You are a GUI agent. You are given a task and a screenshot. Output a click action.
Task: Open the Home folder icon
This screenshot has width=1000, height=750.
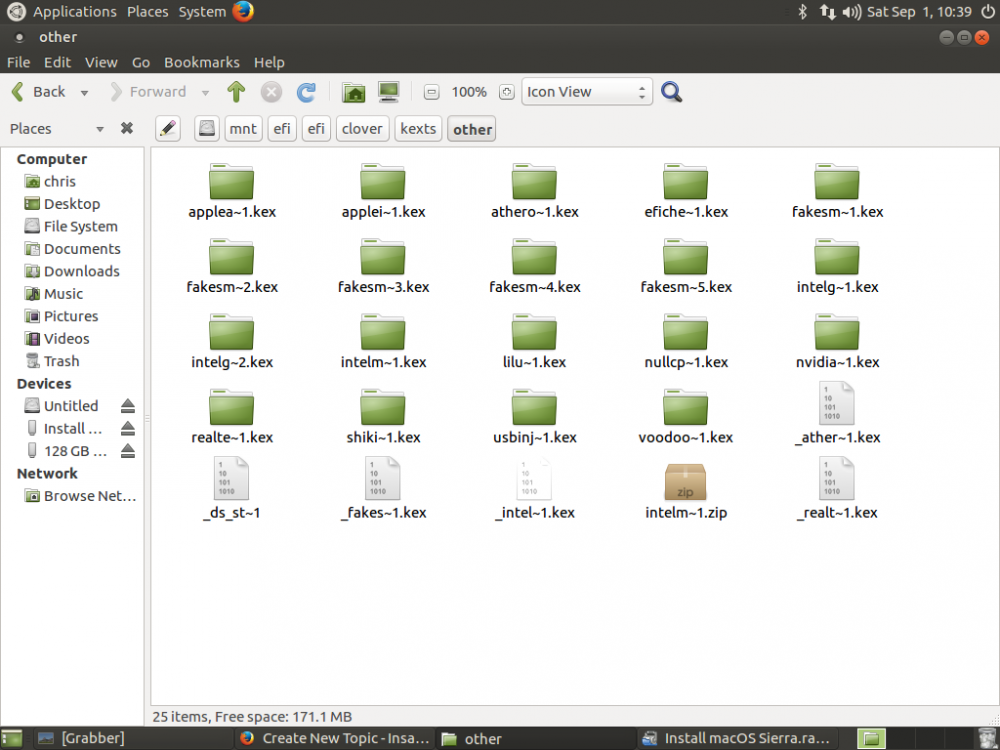(x=353, y=92)
